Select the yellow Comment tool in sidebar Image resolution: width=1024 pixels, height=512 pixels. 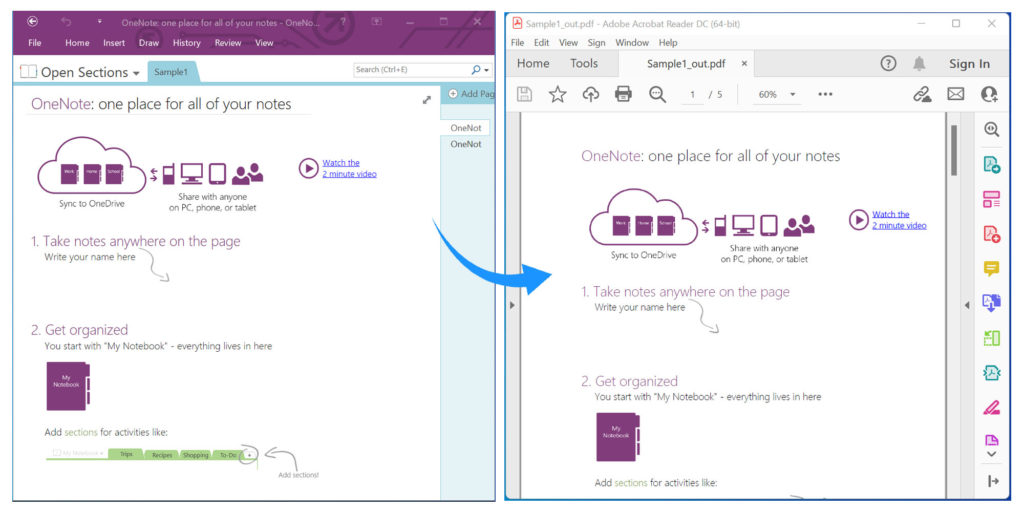pos(991,268)
